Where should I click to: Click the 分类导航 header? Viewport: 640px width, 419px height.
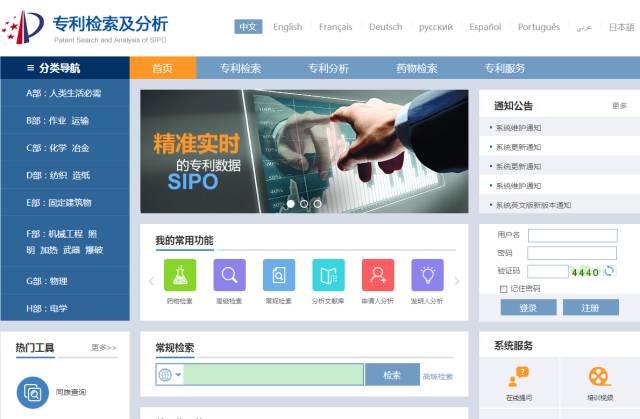click(x=65, y=68)
